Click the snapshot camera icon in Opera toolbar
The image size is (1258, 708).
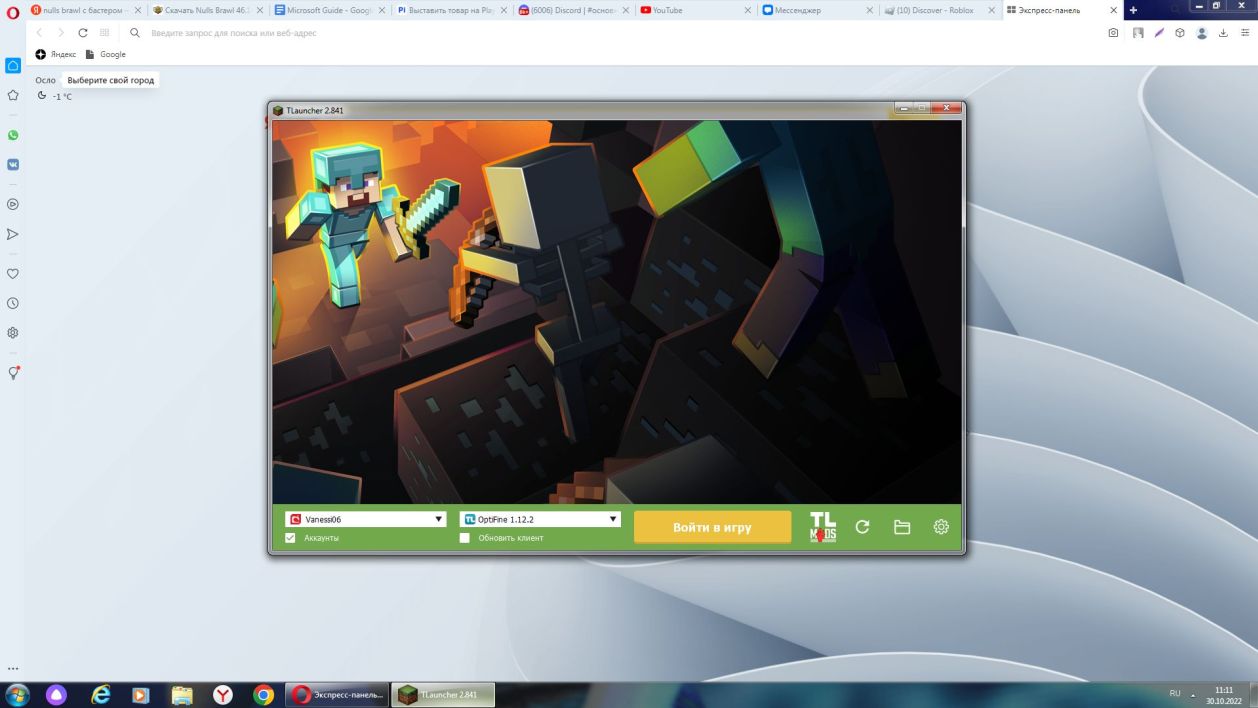[1113, 33]
